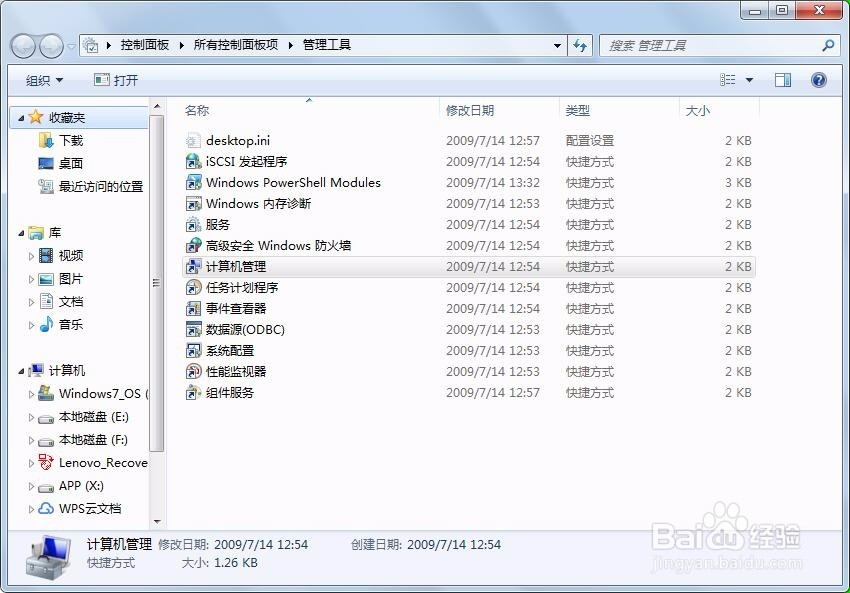The image size is (850, 593).
Task: Click the navigation pane scroll up arrow
Action: [157, 106]
